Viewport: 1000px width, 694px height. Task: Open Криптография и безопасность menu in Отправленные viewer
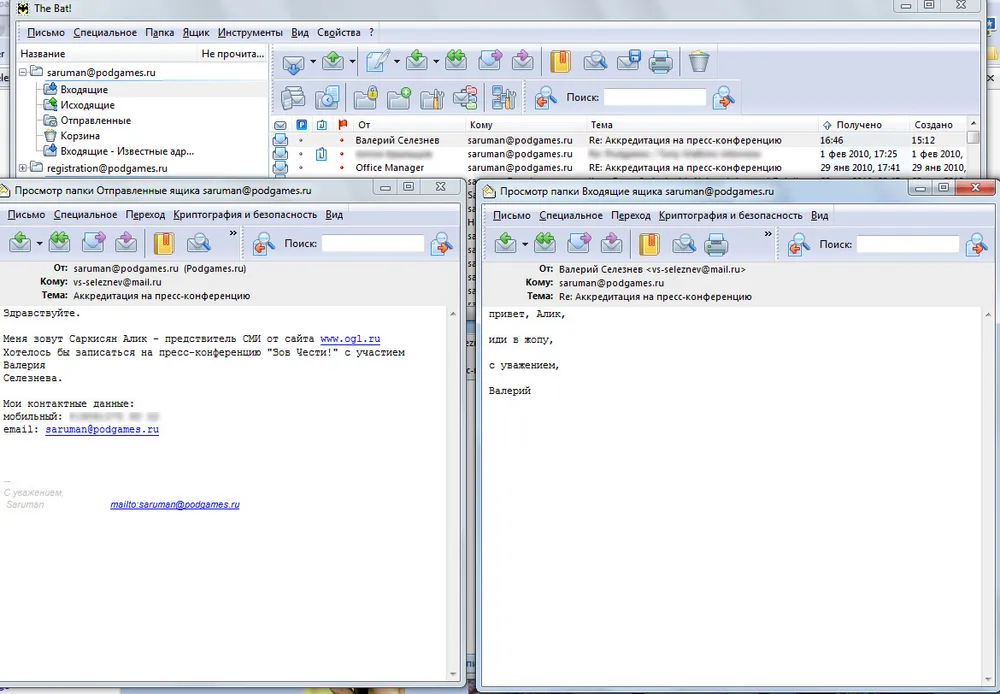pos(245,215)
